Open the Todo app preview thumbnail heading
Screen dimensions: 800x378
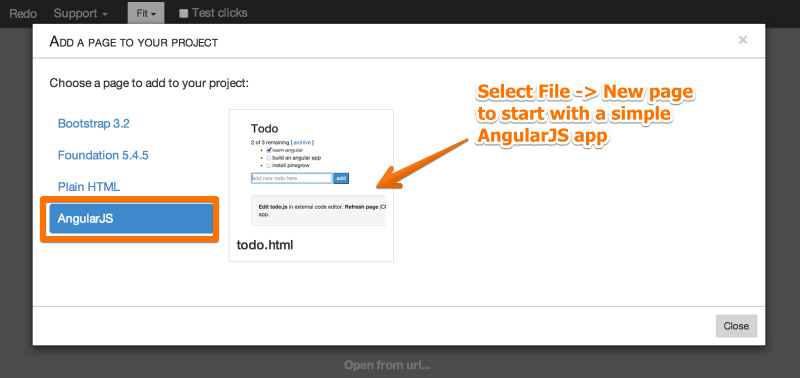pyautogui.click(x=264, y=129)
